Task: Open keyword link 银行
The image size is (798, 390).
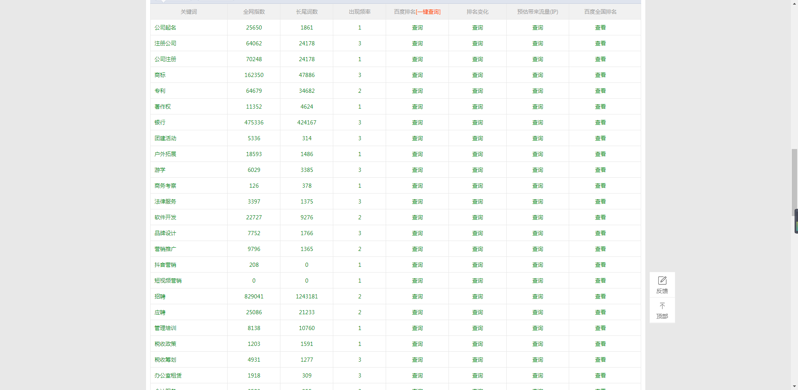Action: coord(160,122)
